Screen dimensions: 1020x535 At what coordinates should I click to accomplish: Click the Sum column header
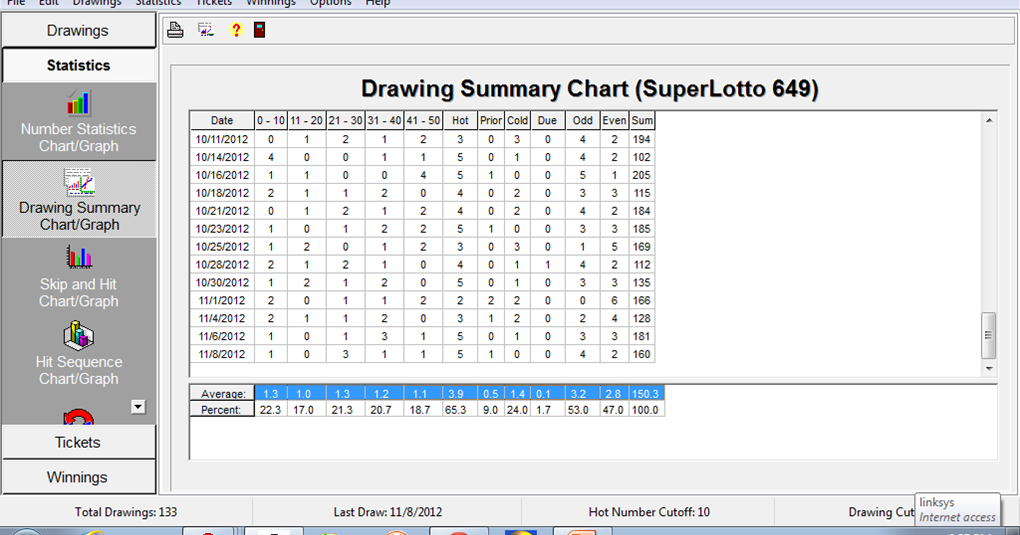(x=642, y=120)
